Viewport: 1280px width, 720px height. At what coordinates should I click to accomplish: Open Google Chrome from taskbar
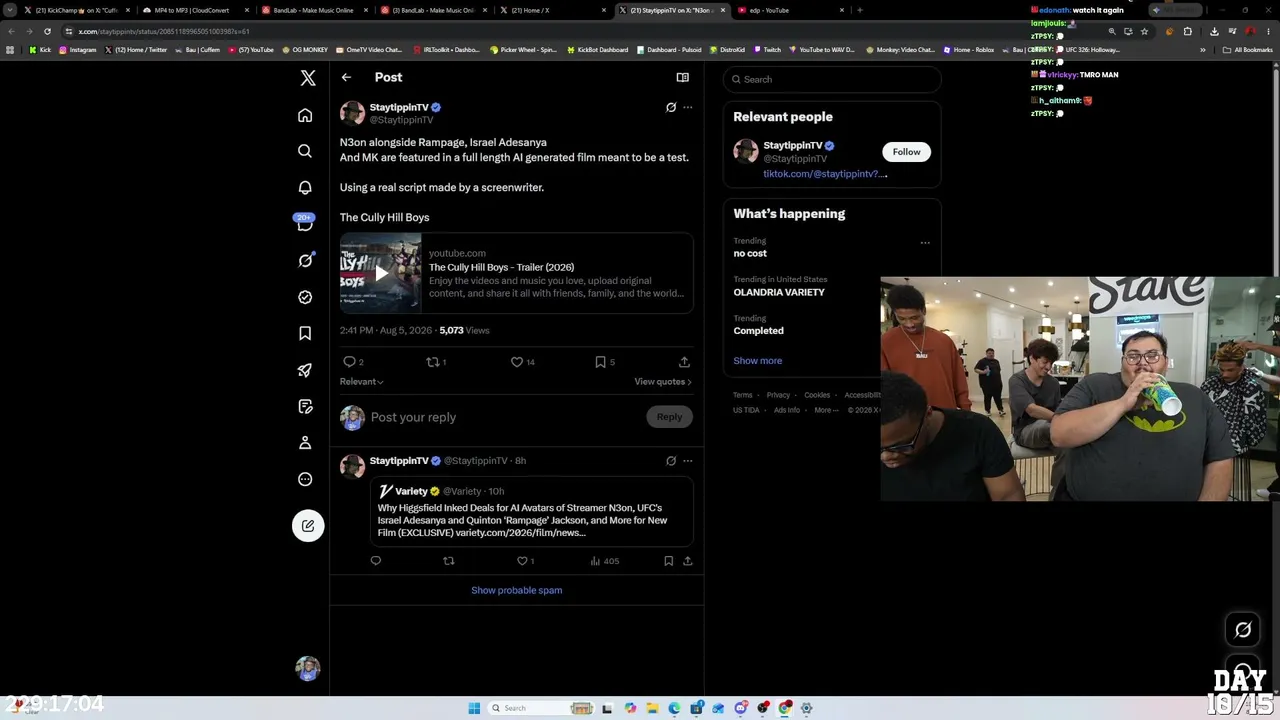pos(785,708)
